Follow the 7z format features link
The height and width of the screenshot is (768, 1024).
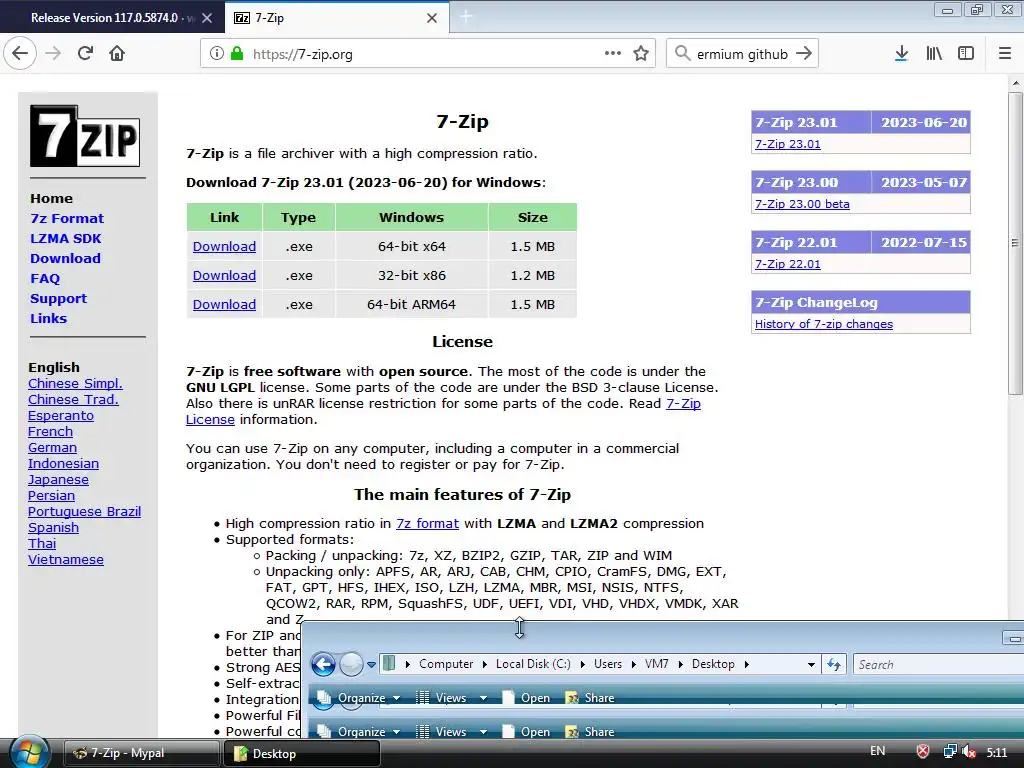(427, 524)
